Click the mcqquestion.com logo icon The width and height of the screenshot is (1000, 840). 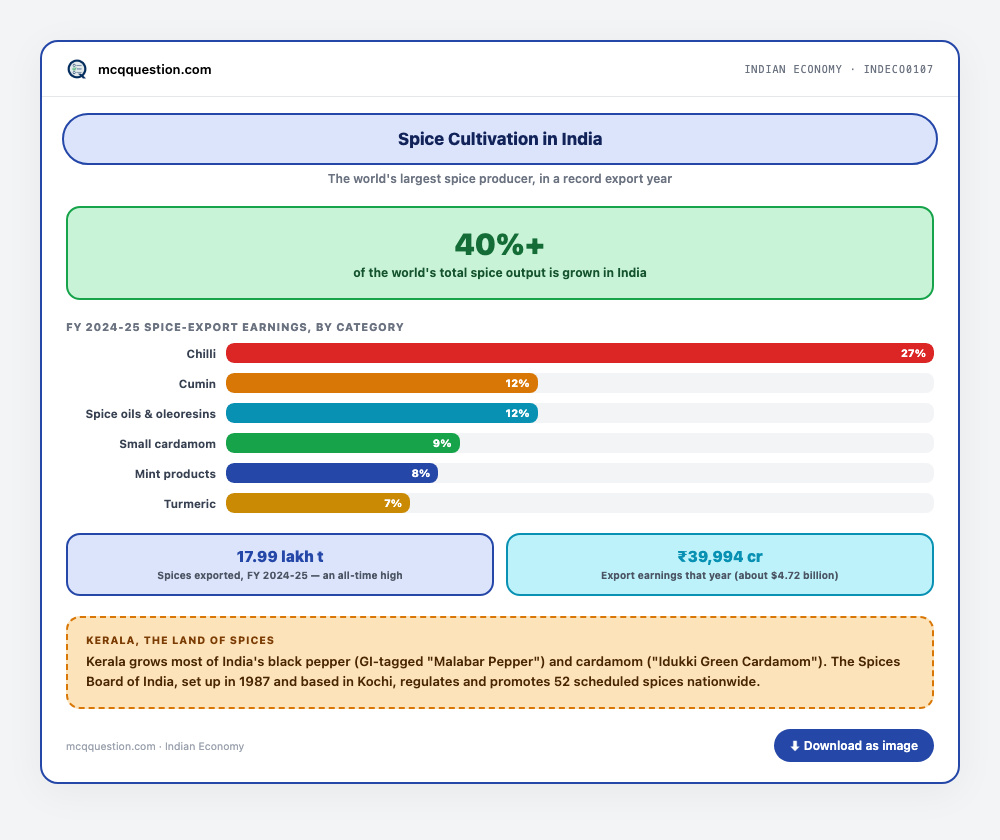tap(77, 69)
